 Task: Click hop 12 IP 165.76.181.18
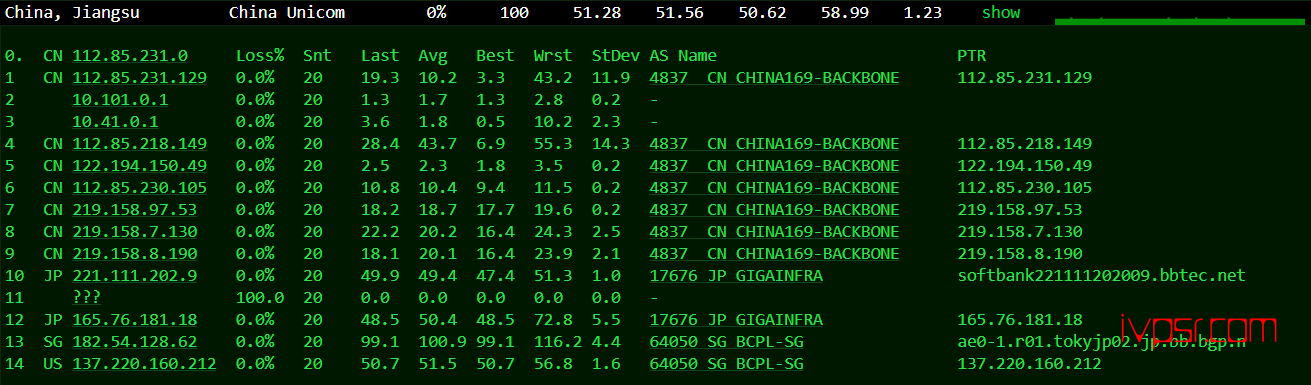click(x=135, y=320)
